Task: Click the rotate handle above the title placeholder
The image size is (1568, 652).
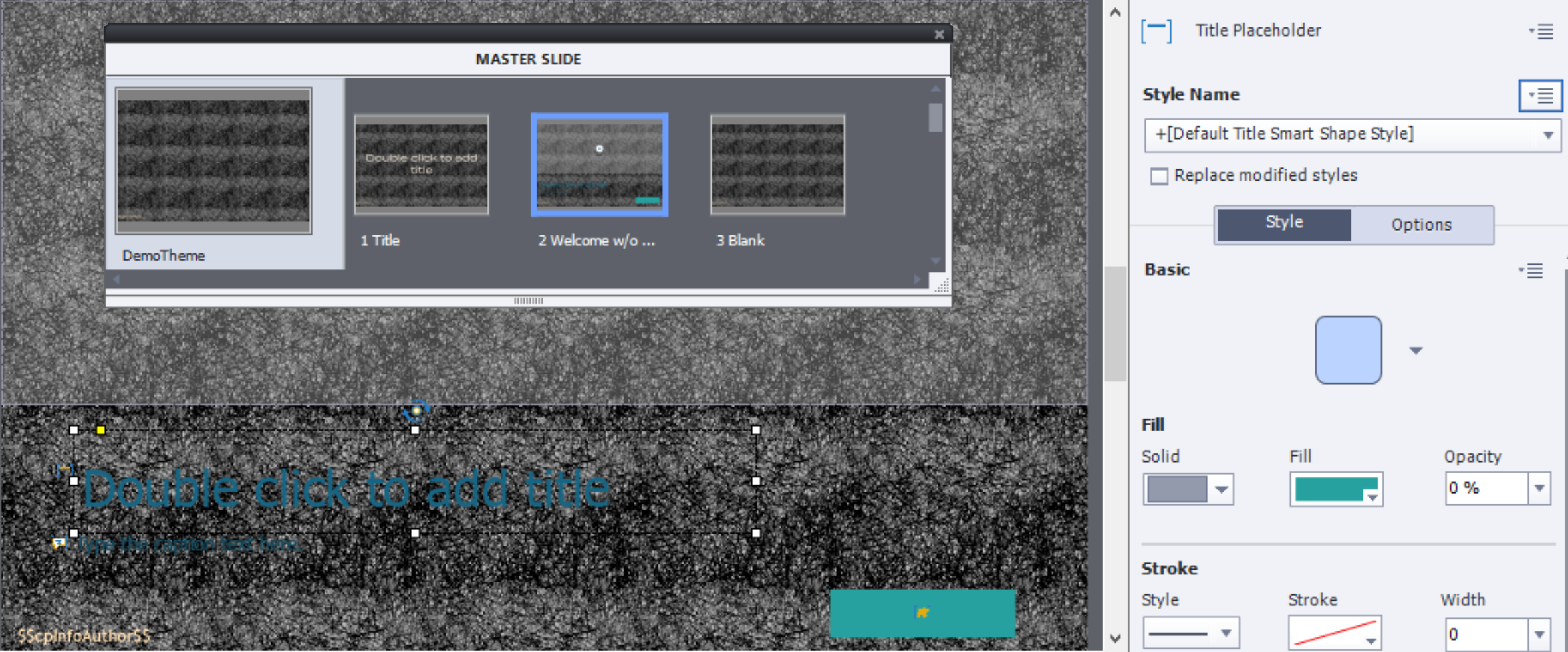Action: click(x=416, y=410)
